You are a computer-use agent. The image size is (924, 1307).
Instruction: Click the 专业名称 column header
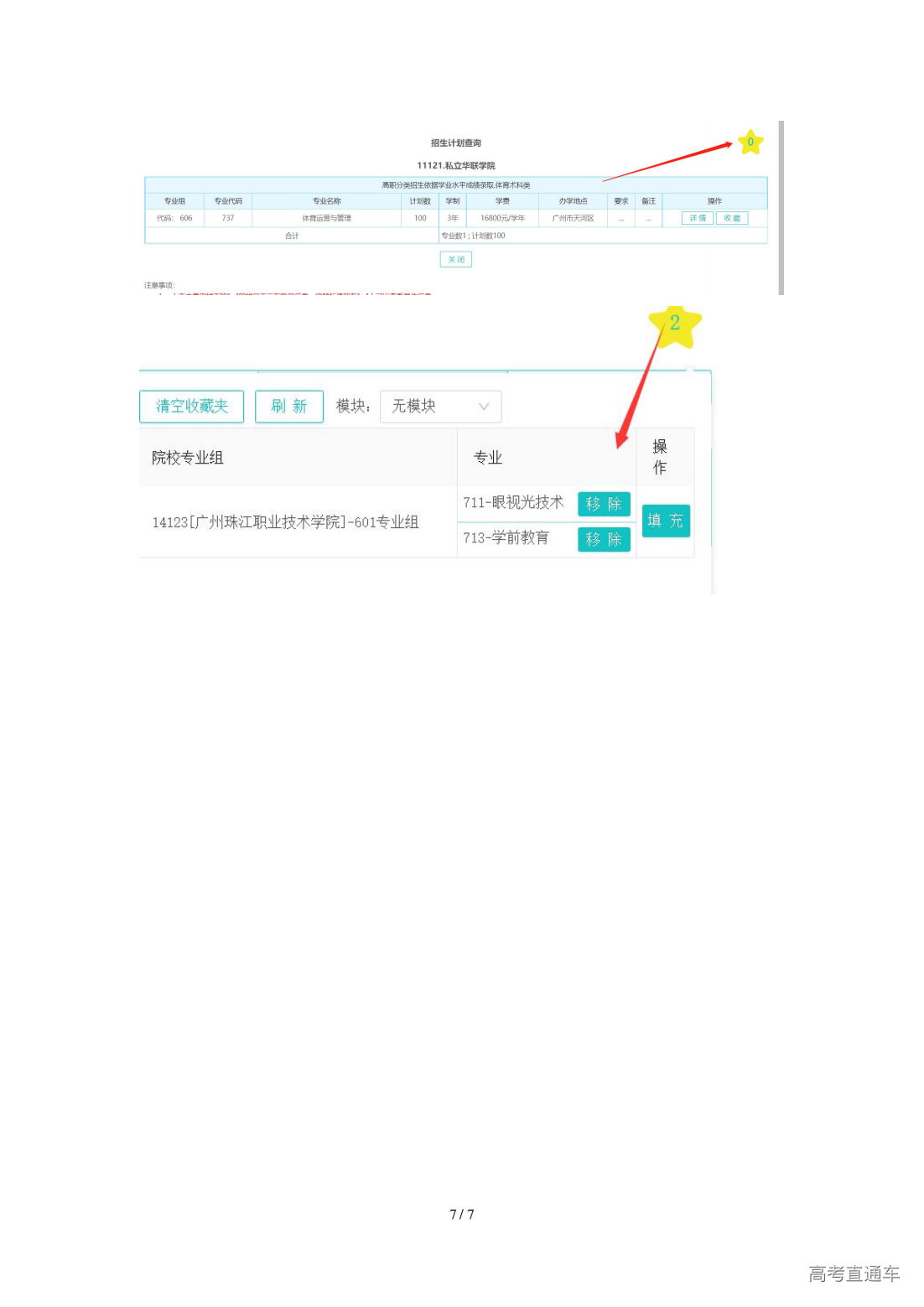[326, 201]
